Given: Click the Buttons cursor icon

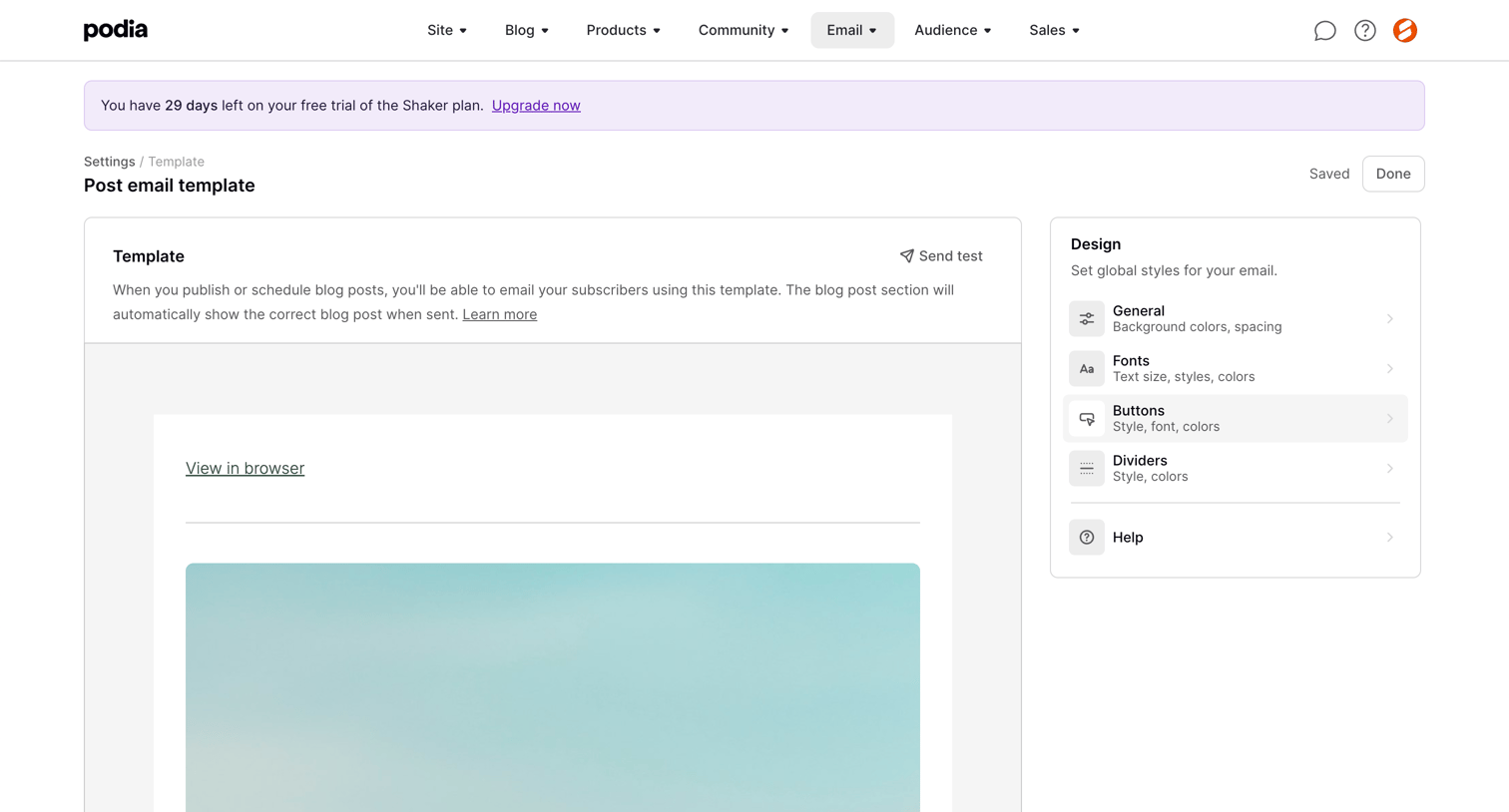Looking at the screenshot, I should [1087, 419].
